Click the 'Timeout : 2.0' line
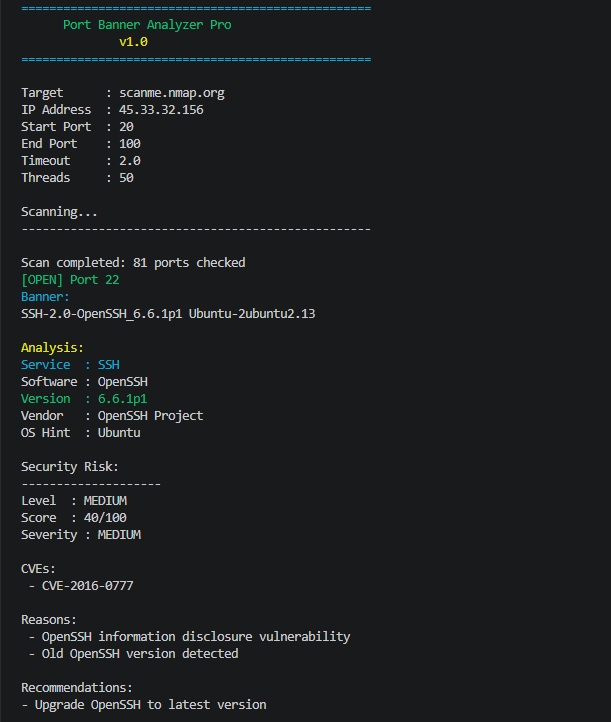This screenshot has width=611, height=722. coord(81,161)
